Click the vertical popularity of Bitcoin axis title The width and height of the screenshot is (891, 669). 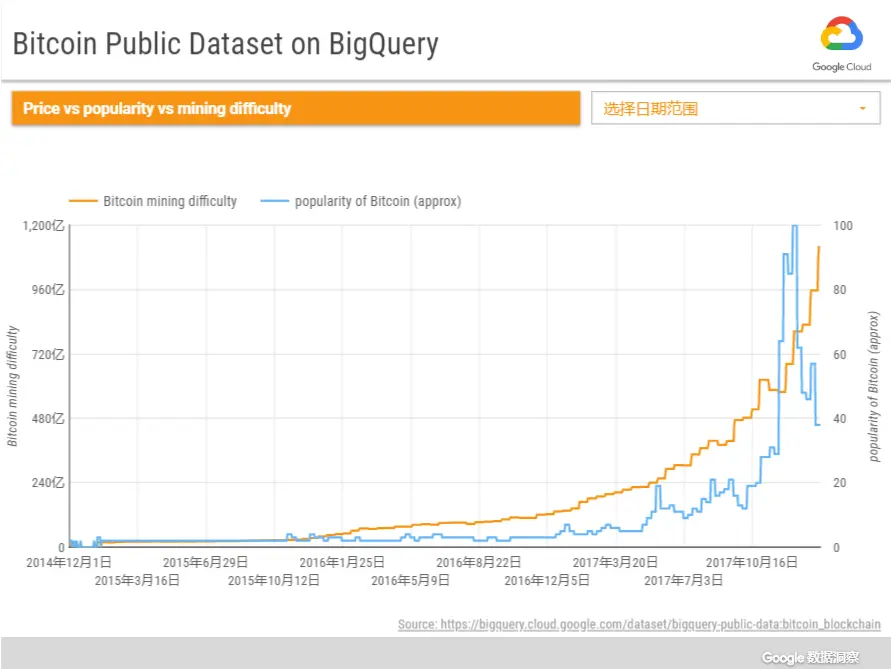pos(874,386)
